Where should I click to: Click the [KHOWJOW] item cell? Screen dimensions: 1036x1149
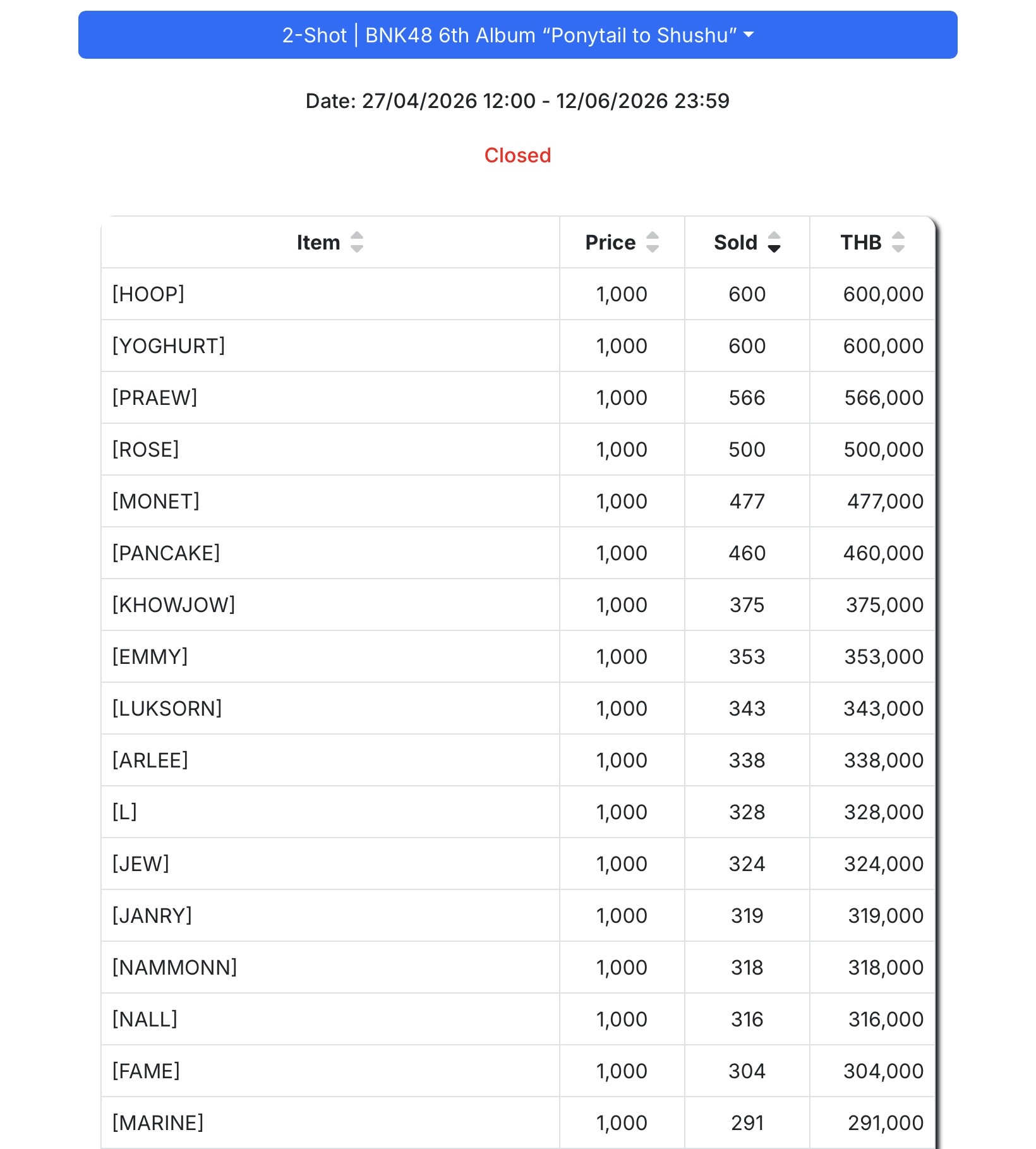pyautogui.click(x=330, y=605)
